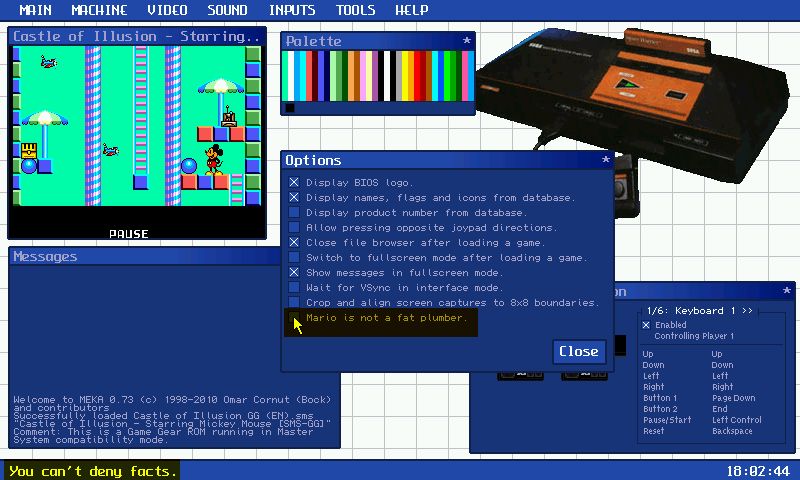Toggle the Enabled checkbox for Keyboard 1
Viewport: 800px width, 480px height.
coord(646,325)
